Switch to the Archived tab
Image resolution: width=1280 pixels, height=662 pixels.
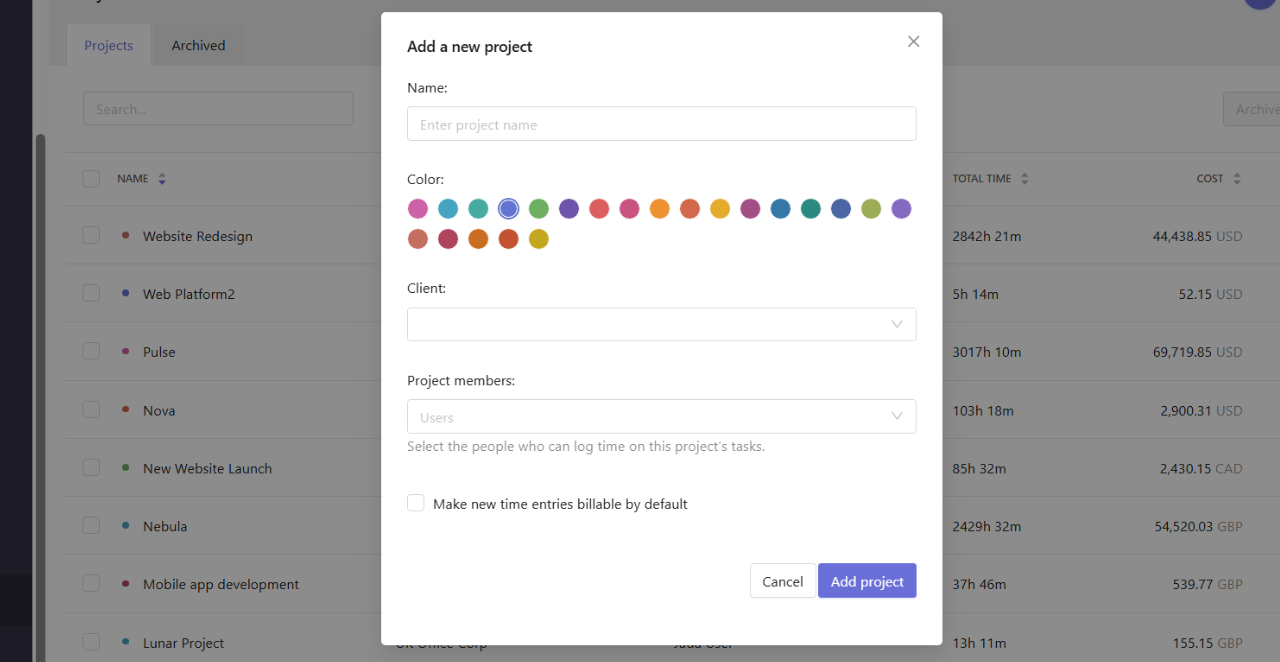pyautogui.click(x=198, y=45)
